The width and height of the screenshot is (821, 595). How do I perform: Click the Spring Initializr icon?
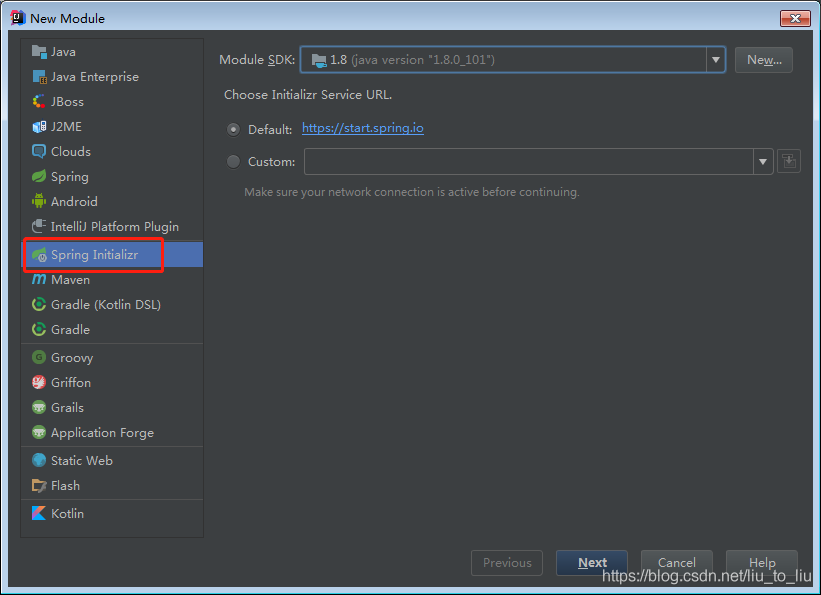pyautogui.click(x=39, y=255)
